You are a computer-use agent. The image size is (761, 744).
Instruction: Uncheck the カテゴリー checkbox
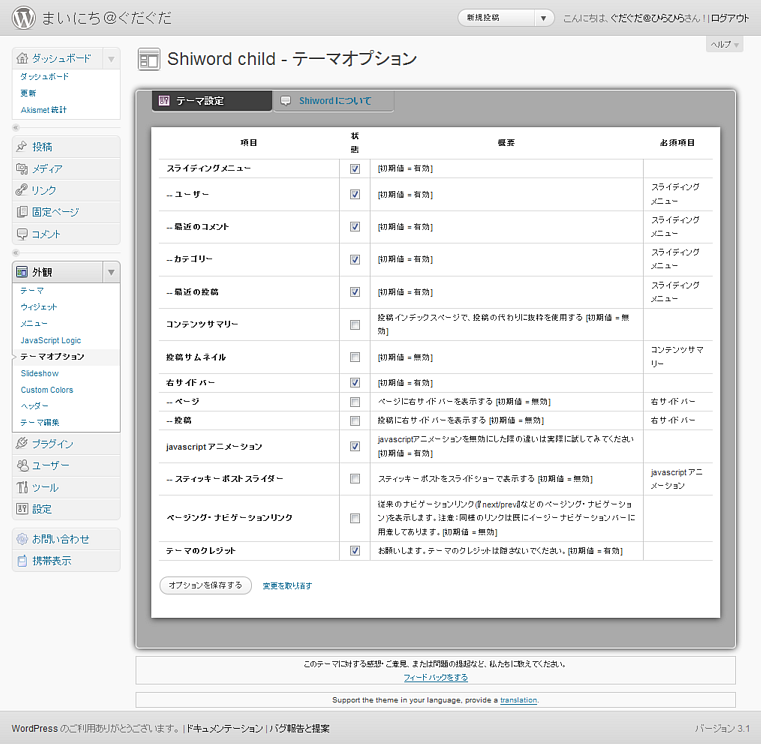click(355, 260)
